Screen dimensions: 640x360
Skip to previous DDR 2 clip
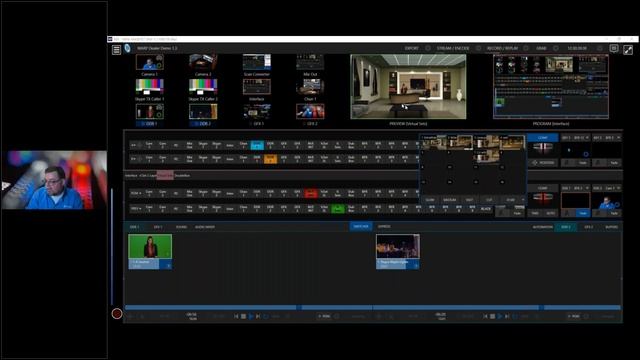coord(485,316)
